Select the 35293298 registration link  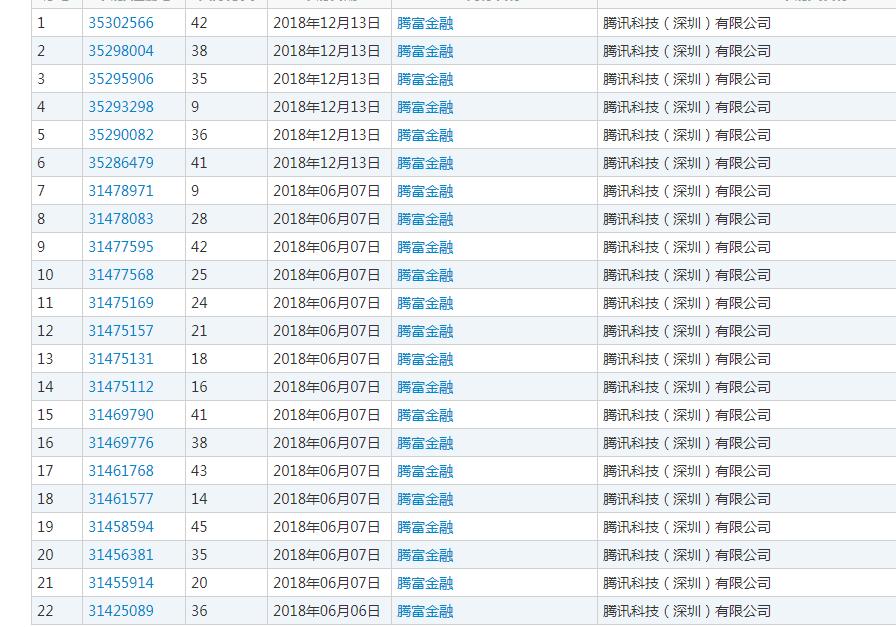121,107
